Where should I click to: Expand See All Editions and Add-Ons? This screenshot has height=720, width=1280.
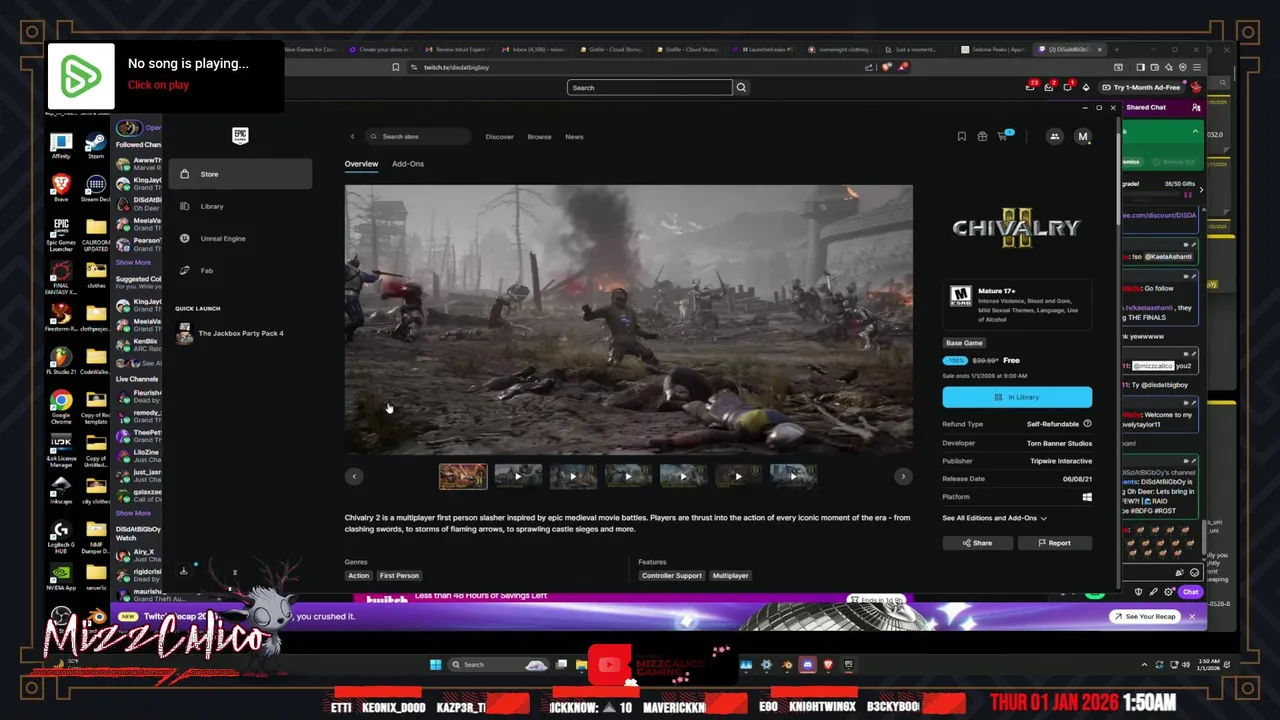(x=994, y=518)
